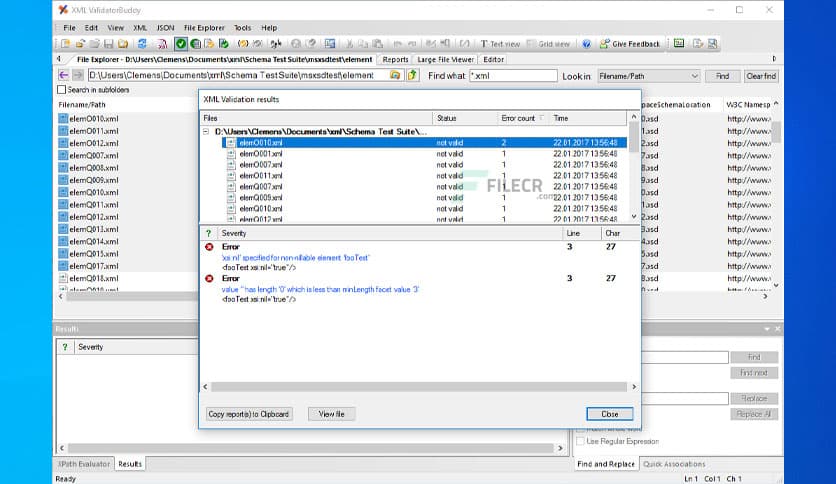
Task: Enable Search in subfolders checkbox
Action: (61, 90)
